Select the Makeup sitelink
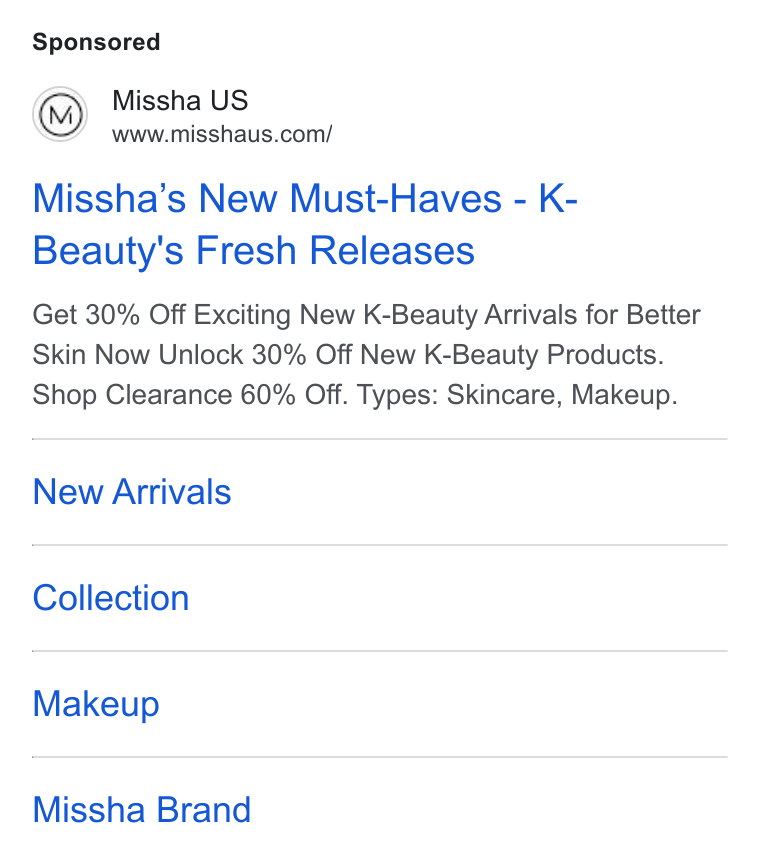The image size is (760, 862). click(96, 704)
